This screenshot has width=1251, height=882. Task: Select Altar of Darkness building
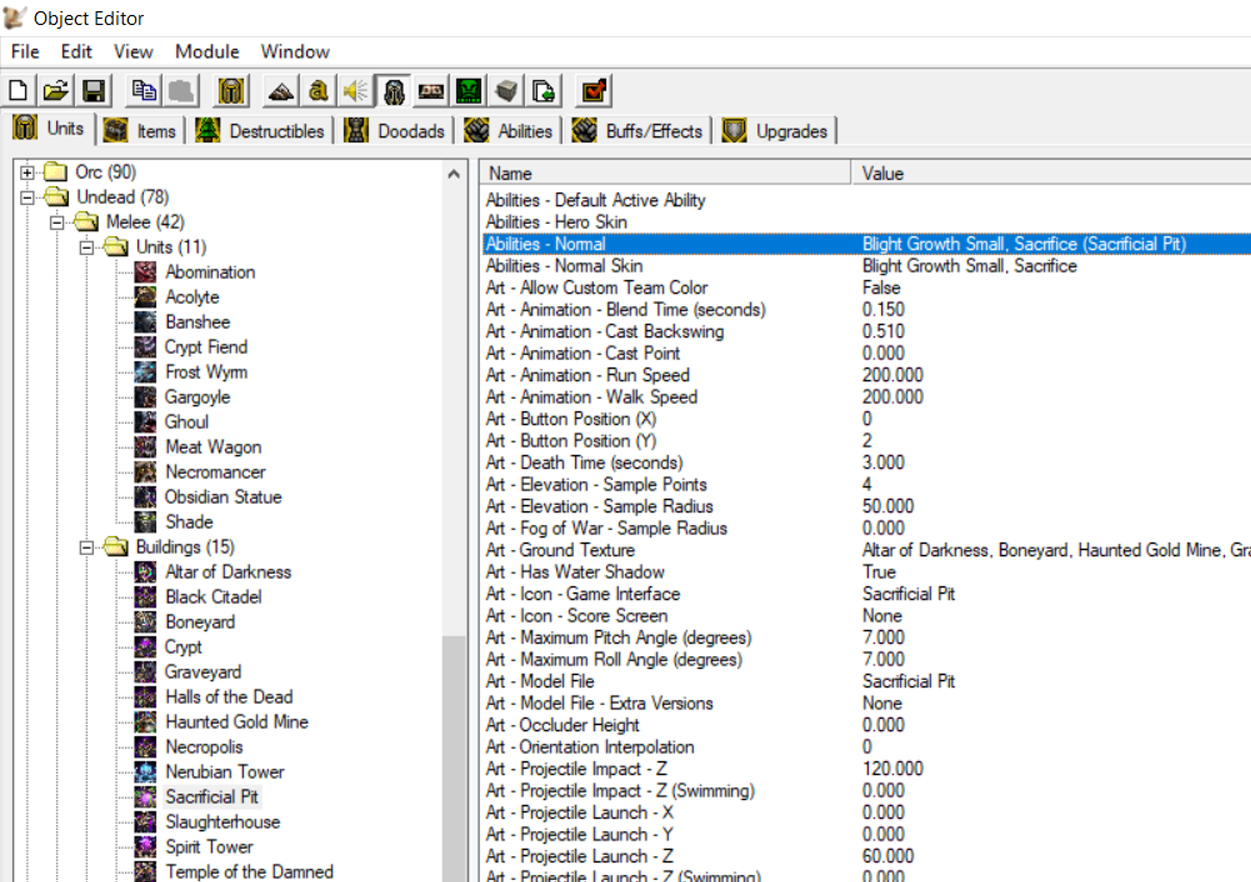pos(228,572)
